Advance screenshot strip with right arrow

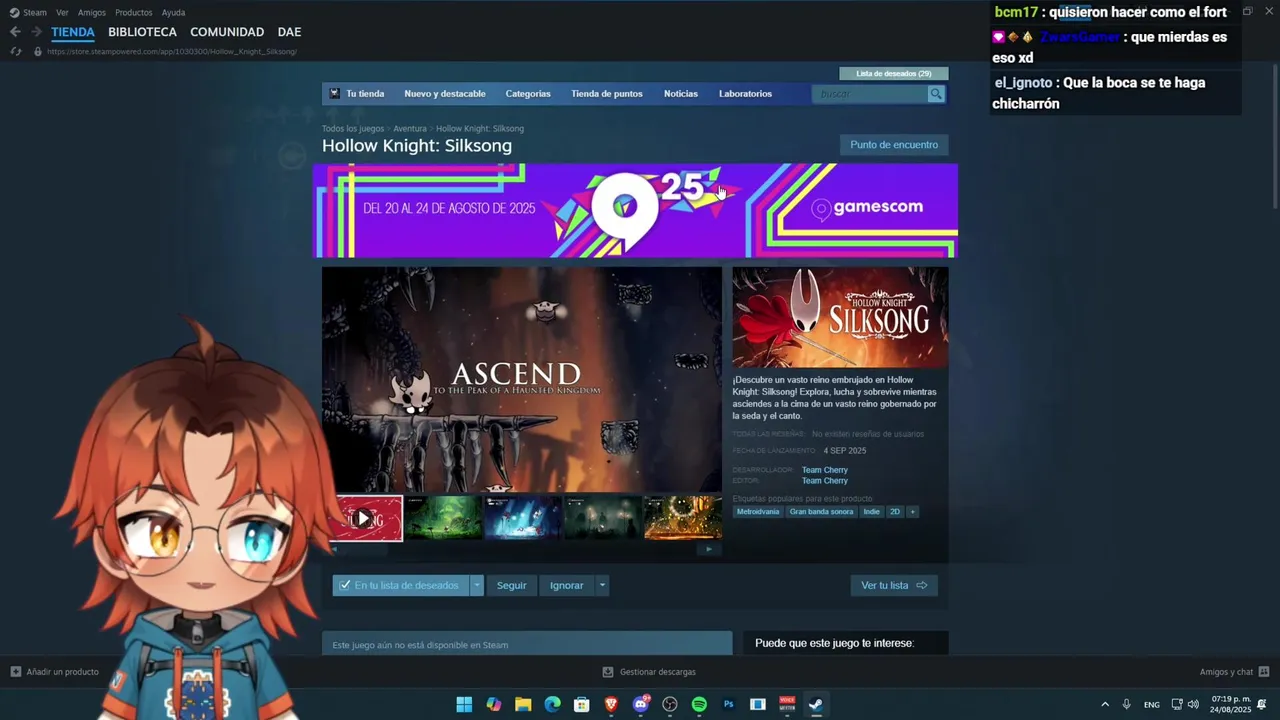point(709,549)
